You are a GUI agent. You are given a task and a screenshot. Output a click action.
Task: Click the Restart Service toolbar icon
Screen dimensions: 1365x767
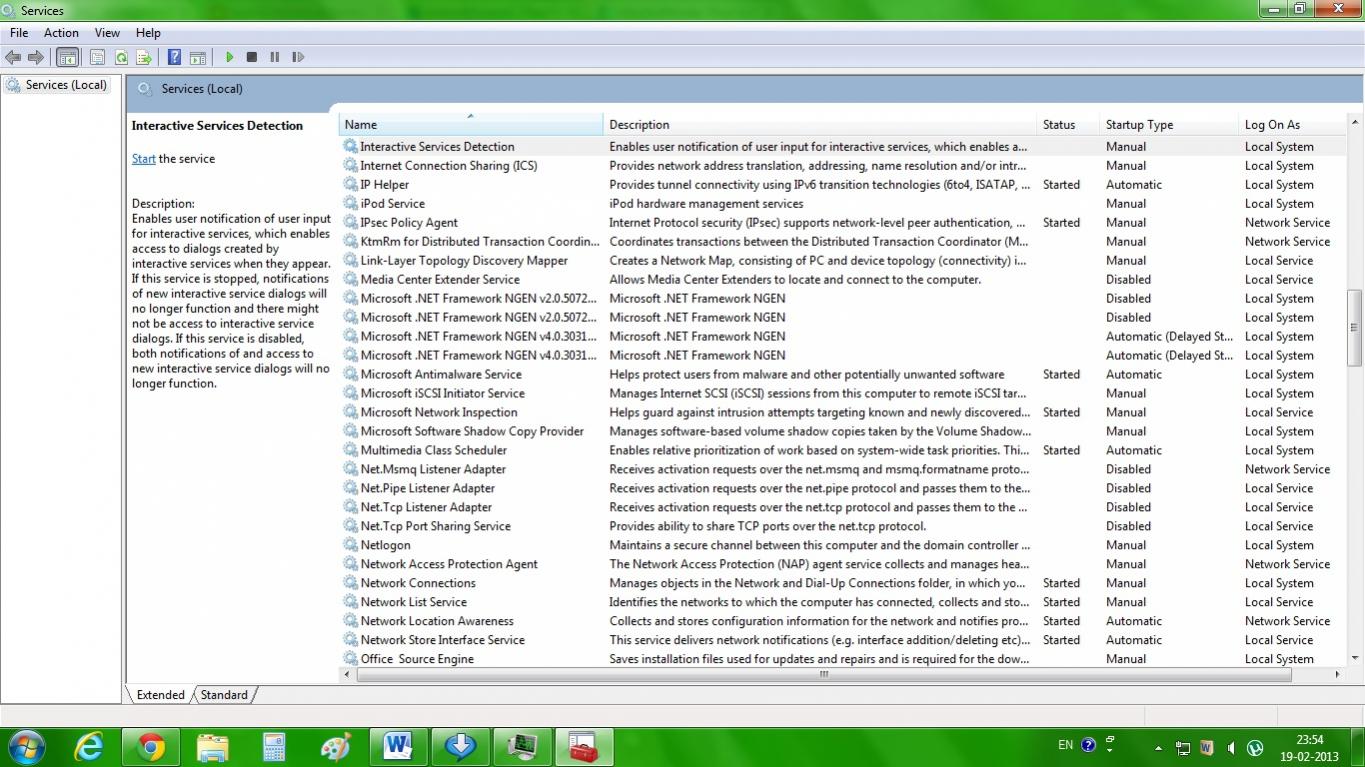298,58
